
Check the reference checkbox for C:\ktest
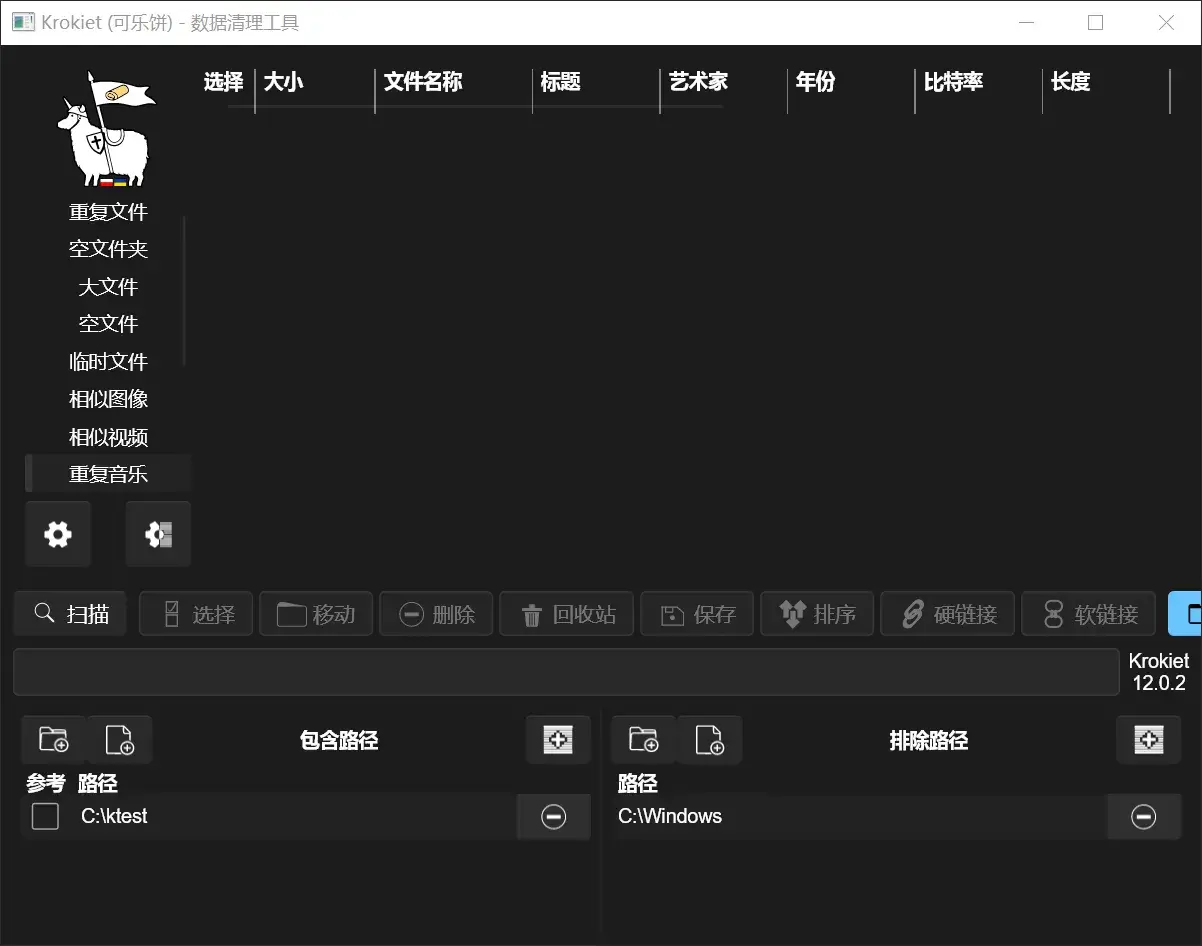point(45,816)
